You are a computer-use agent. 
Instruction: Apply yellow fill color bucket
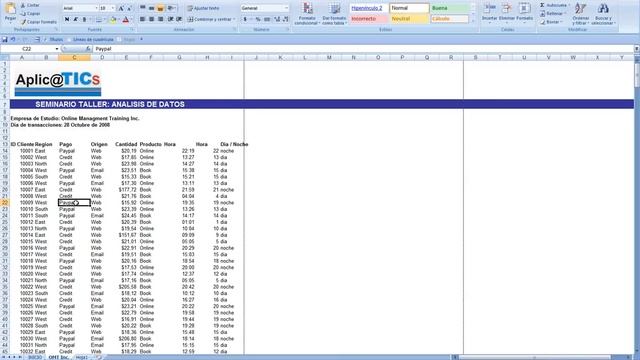point(113,19)
